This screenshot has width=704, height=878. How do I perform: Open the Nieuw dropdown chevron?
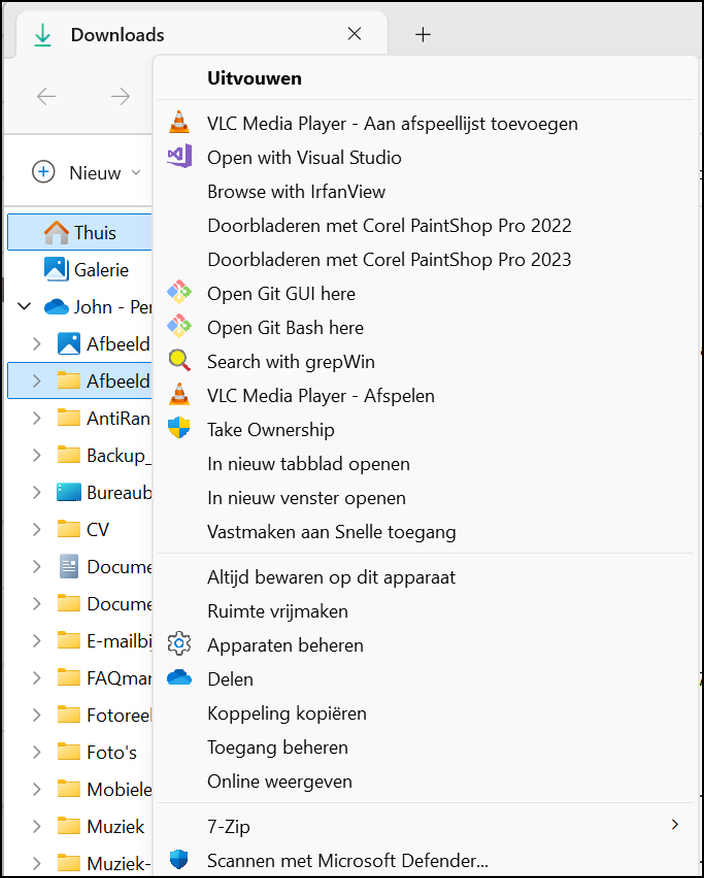pyautogui.click(x=136, y=172)
